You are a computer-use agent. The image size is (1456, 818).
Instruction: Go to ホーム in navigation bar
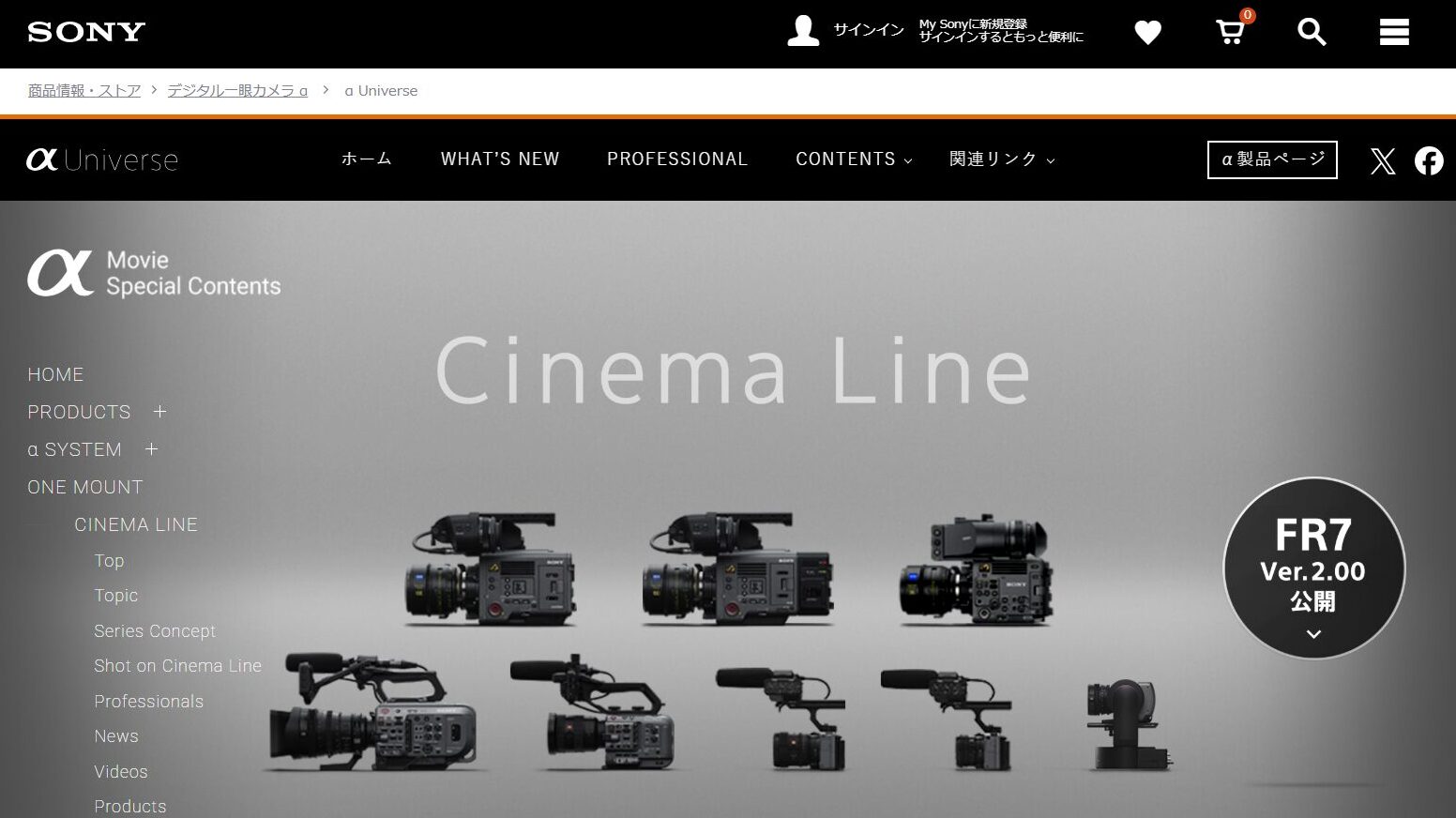(367, 159)
